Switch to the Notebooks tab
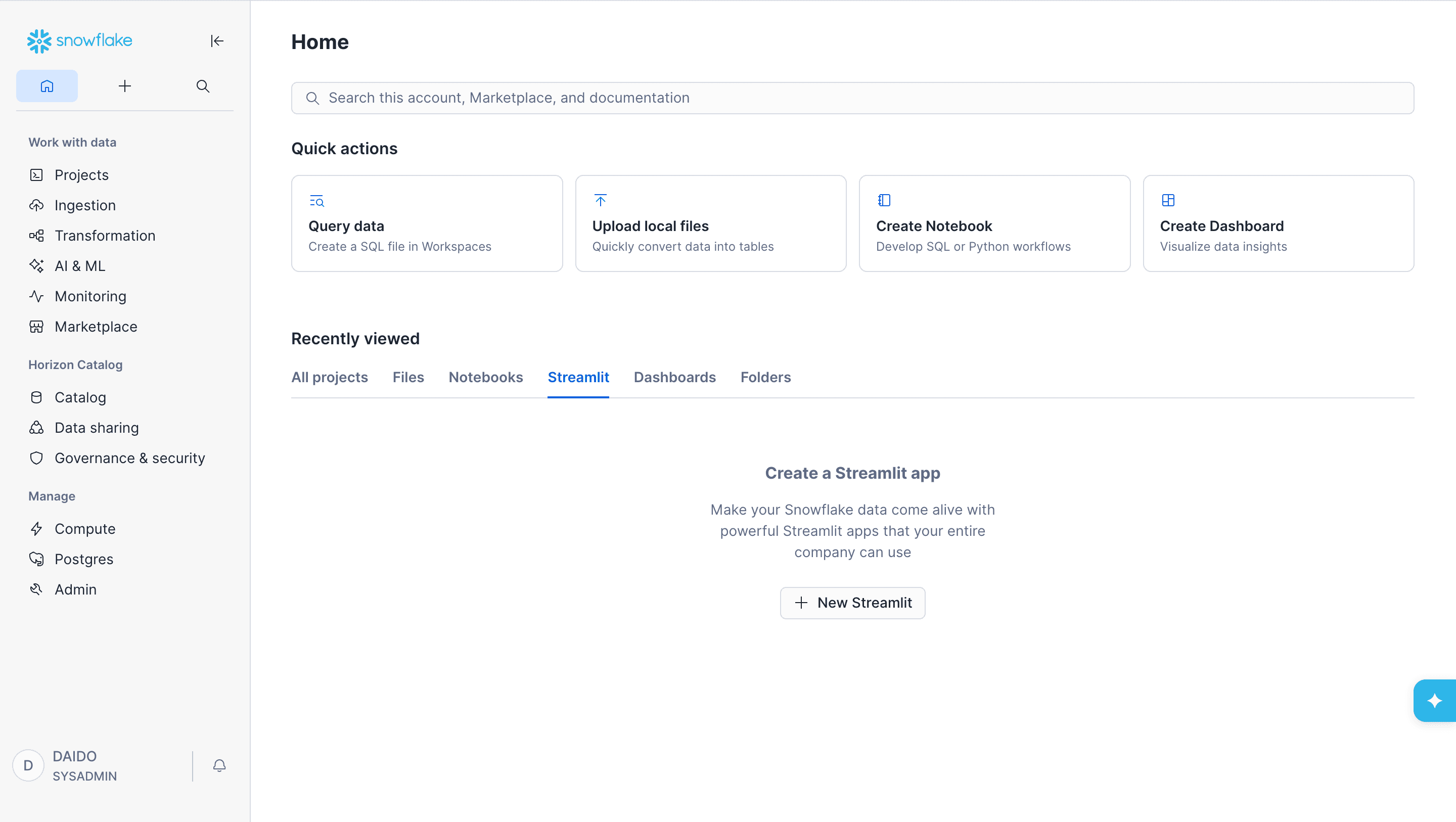 (485, 377)
